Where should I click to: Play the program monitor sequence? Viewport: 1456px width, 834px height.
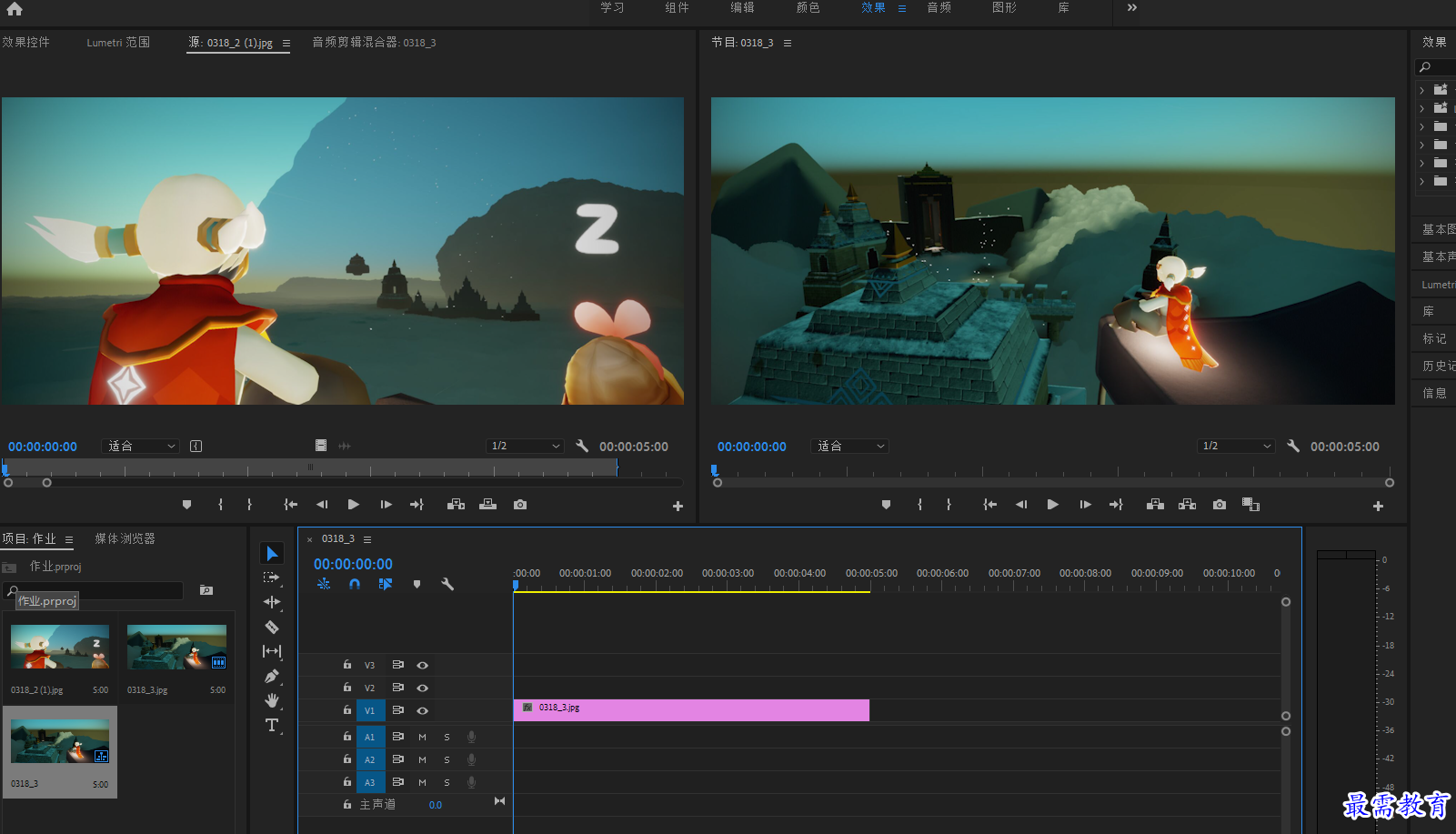(1052, 504)
